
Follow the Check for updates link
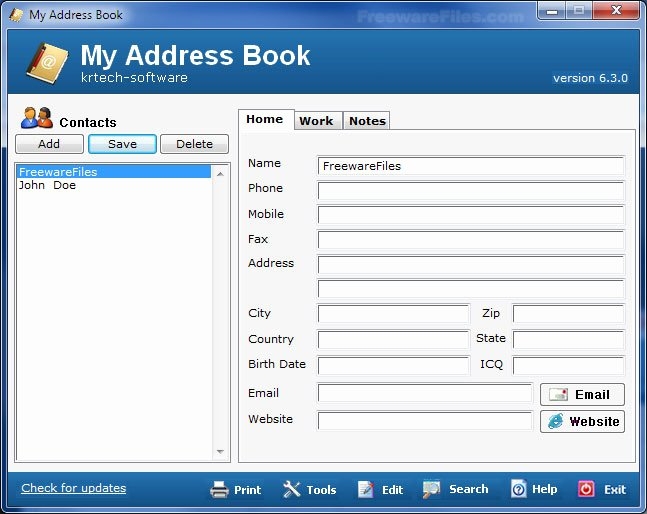[x=73, y=488]
